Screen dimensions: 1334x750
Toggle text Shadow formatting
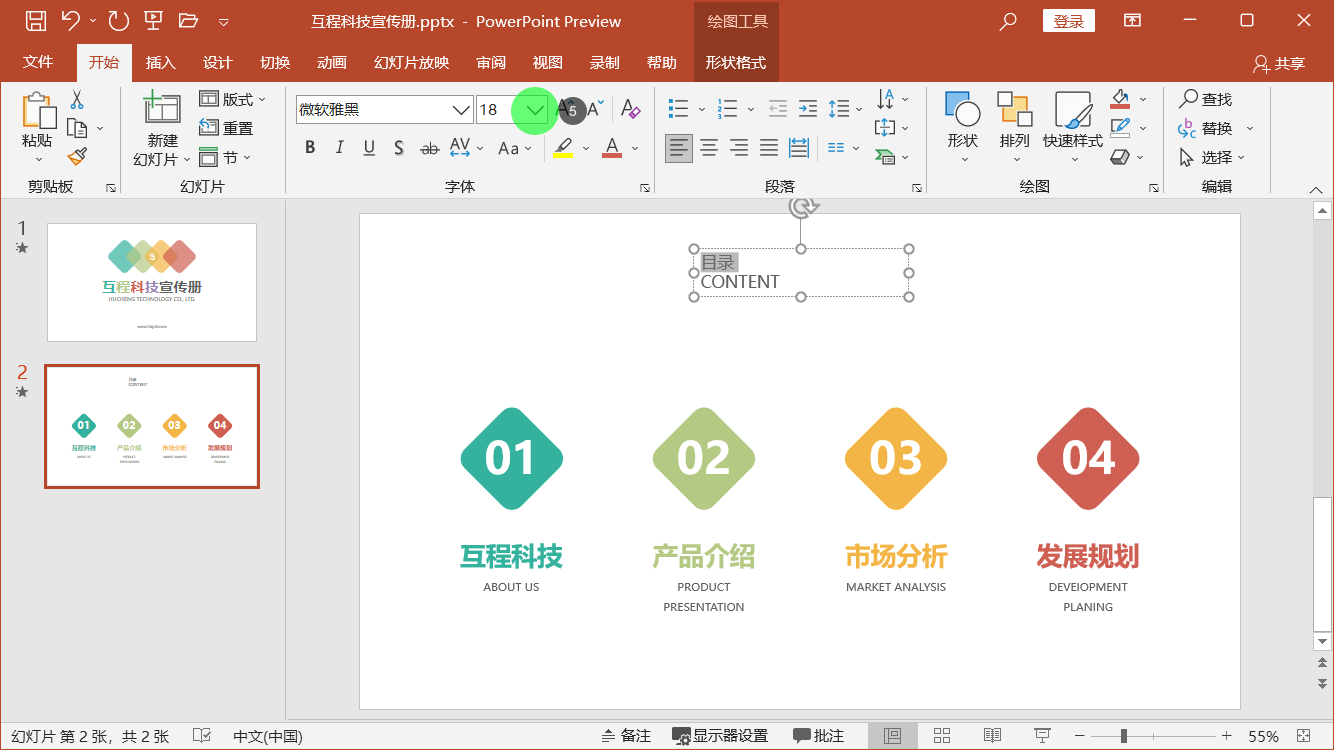click(398, 148)
